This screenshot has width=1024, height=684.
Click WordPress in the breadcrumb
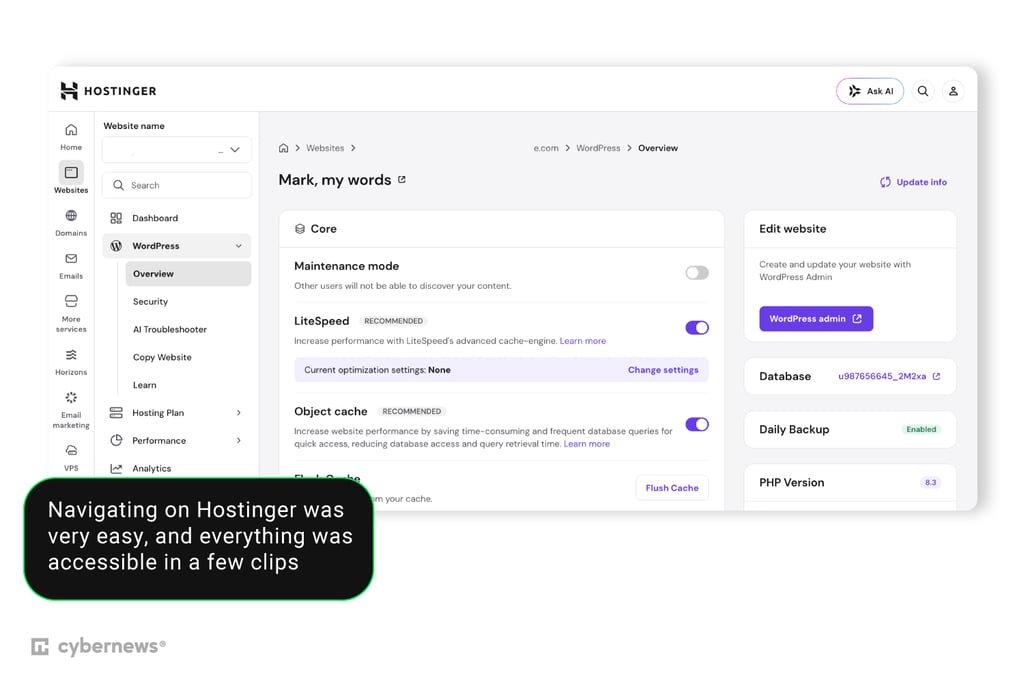(x=598, y=148)
